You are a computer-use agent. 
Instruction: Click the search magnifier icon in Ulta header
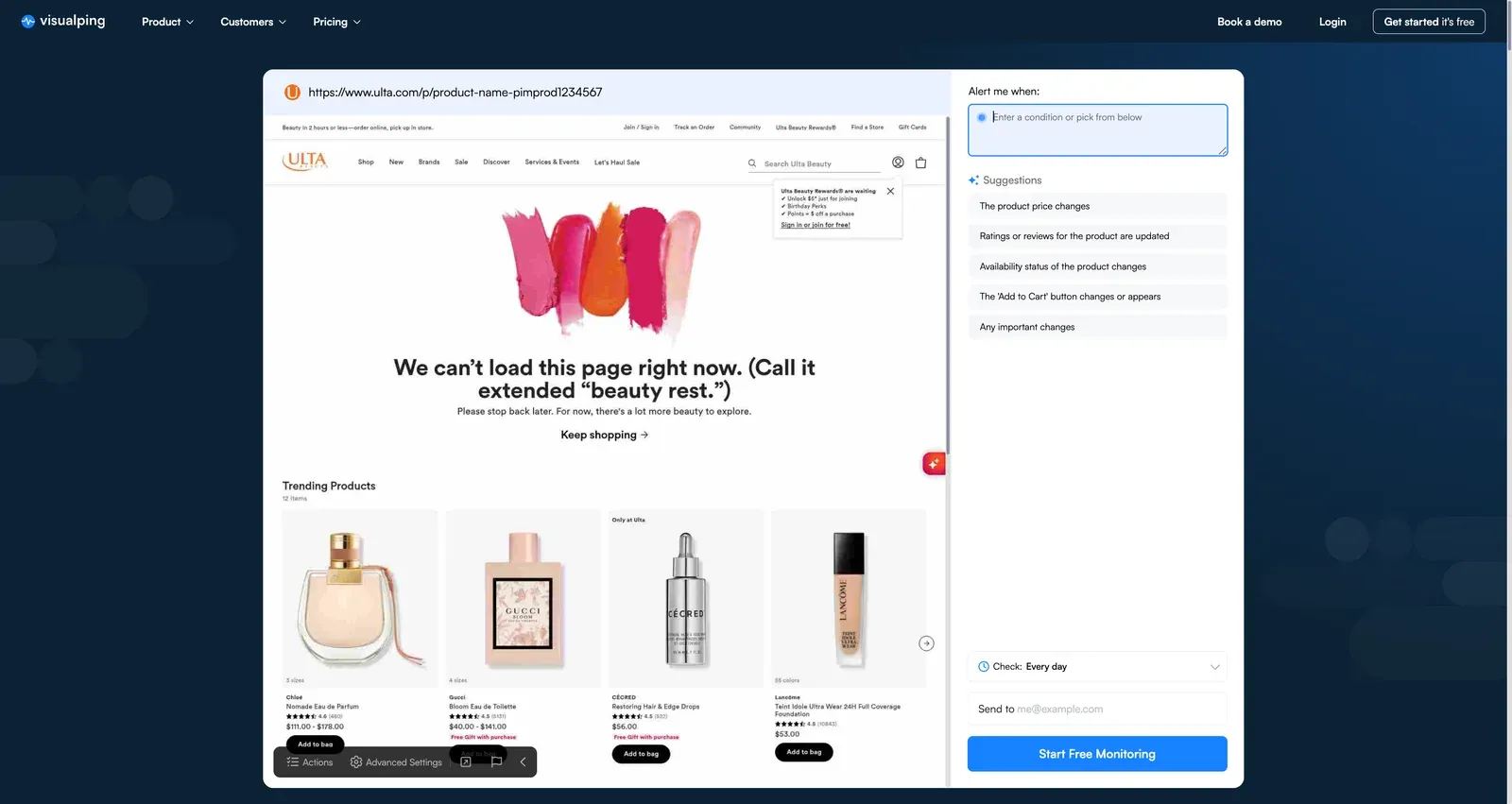[752, 163]
